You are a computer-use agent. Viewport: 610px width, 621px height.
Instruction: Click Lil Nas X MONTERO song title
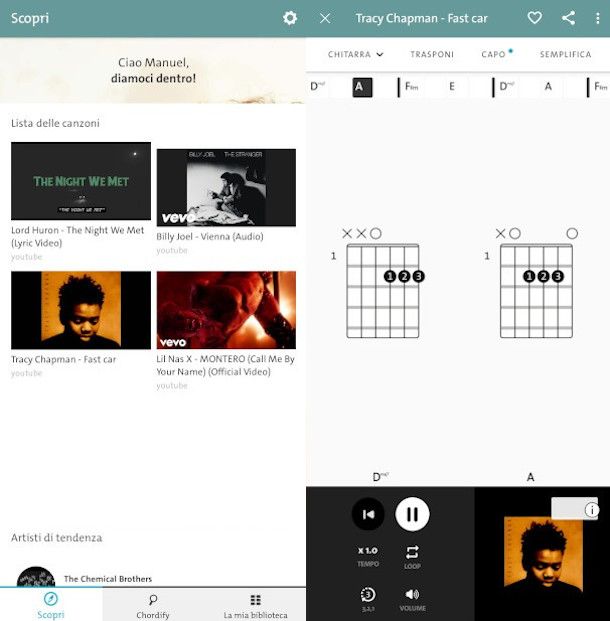point(225,365)
